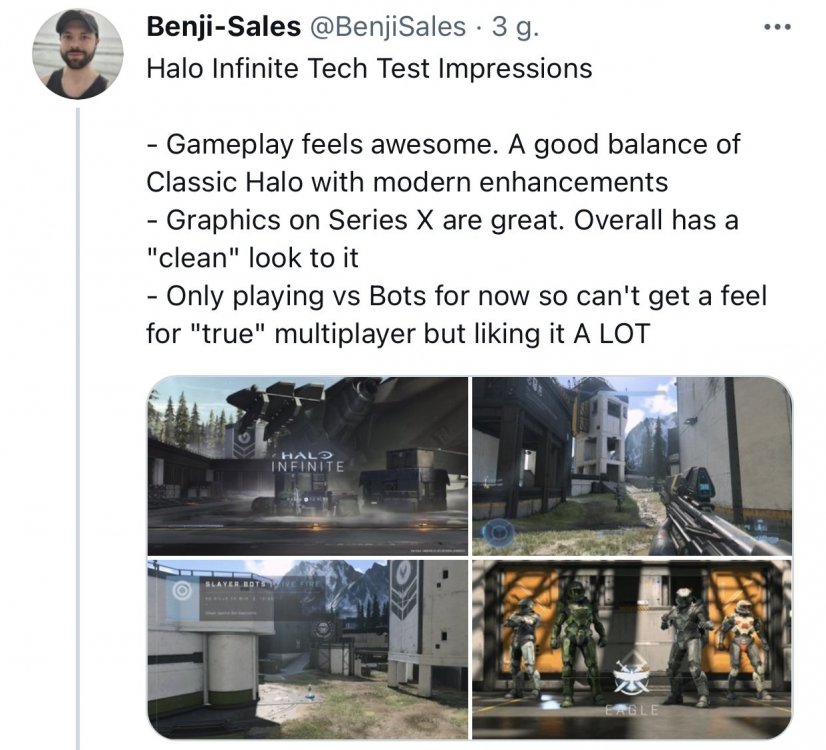Open the Benji-Sales display name link
This screenshot has height=750, width=826.
tap(223, 27)
